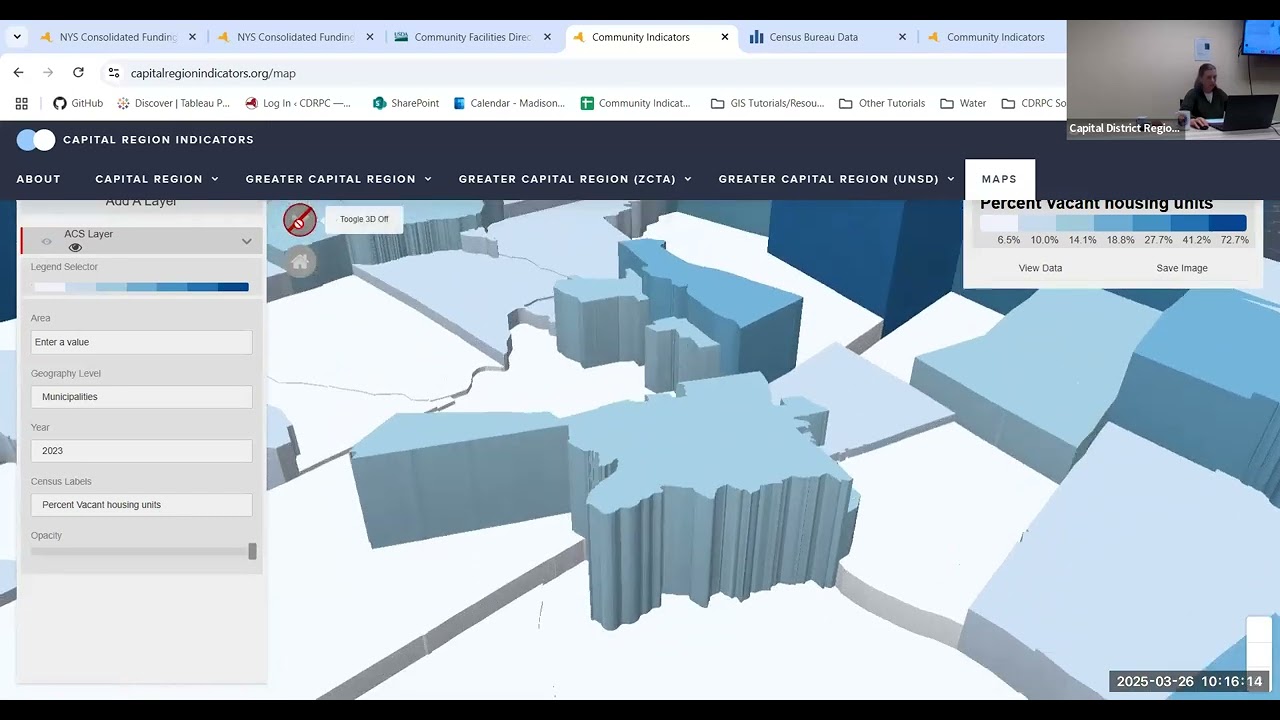Open the Year 2023 dropdown
1280x720 pixels.
(x=141, y=451)
